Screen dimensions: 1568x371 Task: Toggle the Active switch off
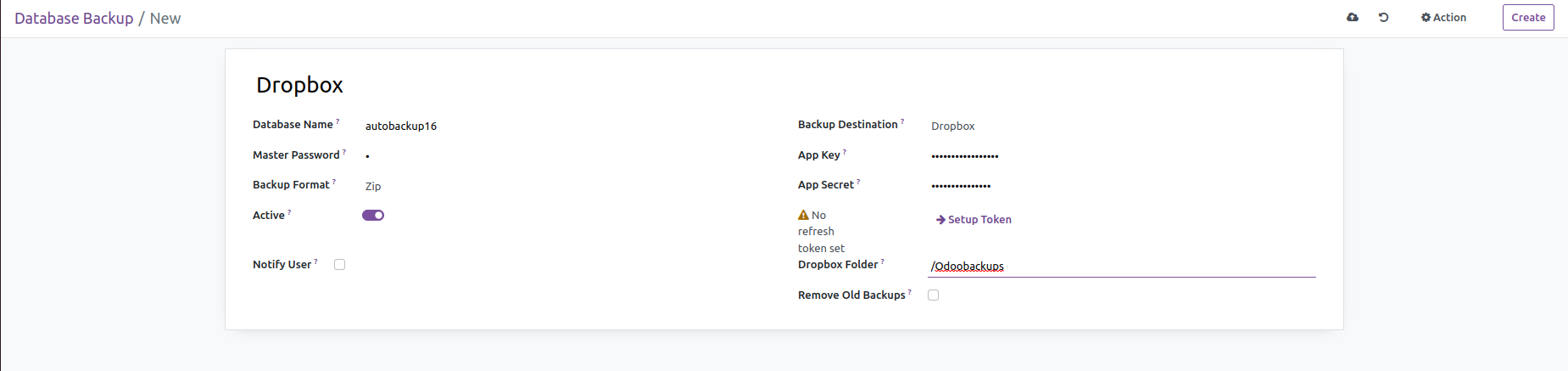(x=373, y=216)
